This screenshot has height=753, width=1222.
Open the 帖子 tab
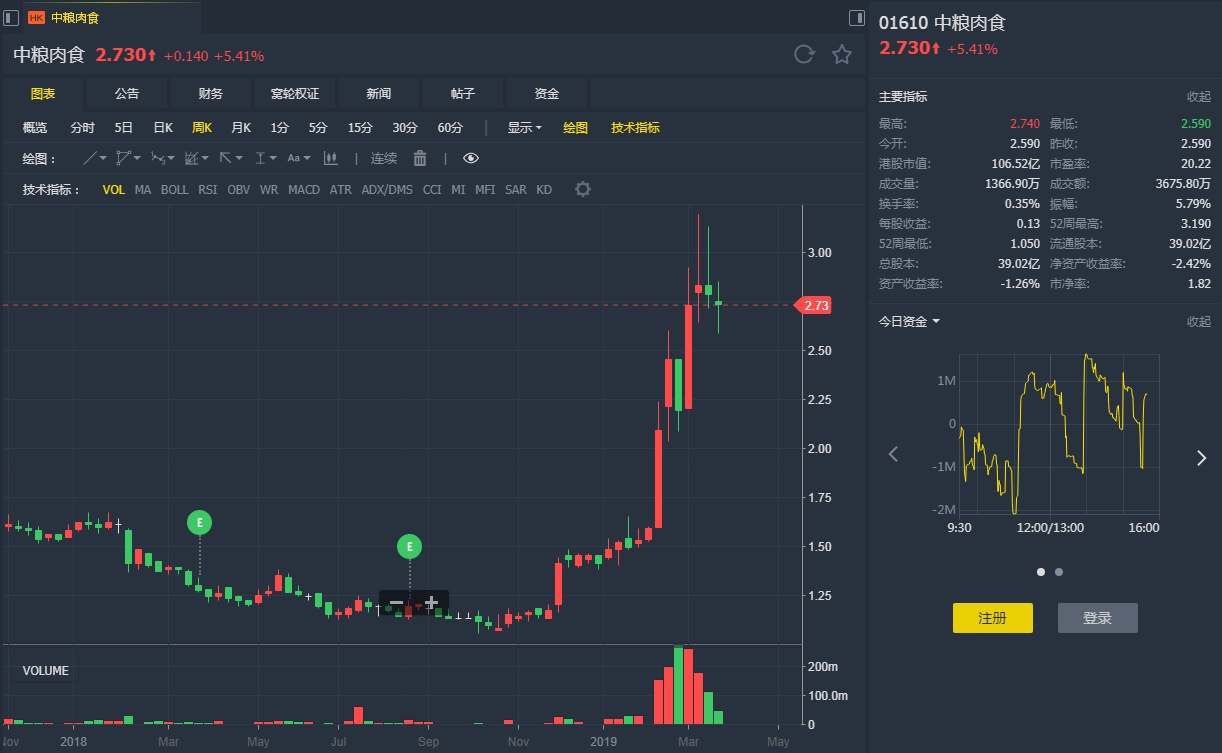tap(463, 94)
